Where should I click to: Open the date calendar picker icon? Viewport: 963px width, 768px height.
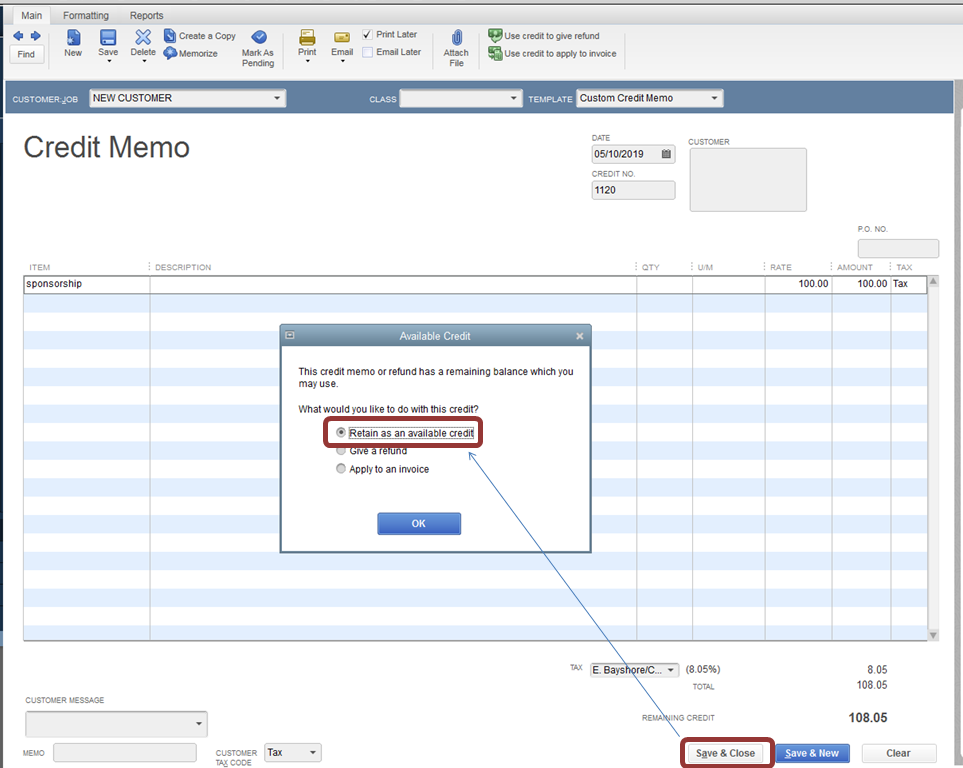pyautogui.click(x=666, y=154)
